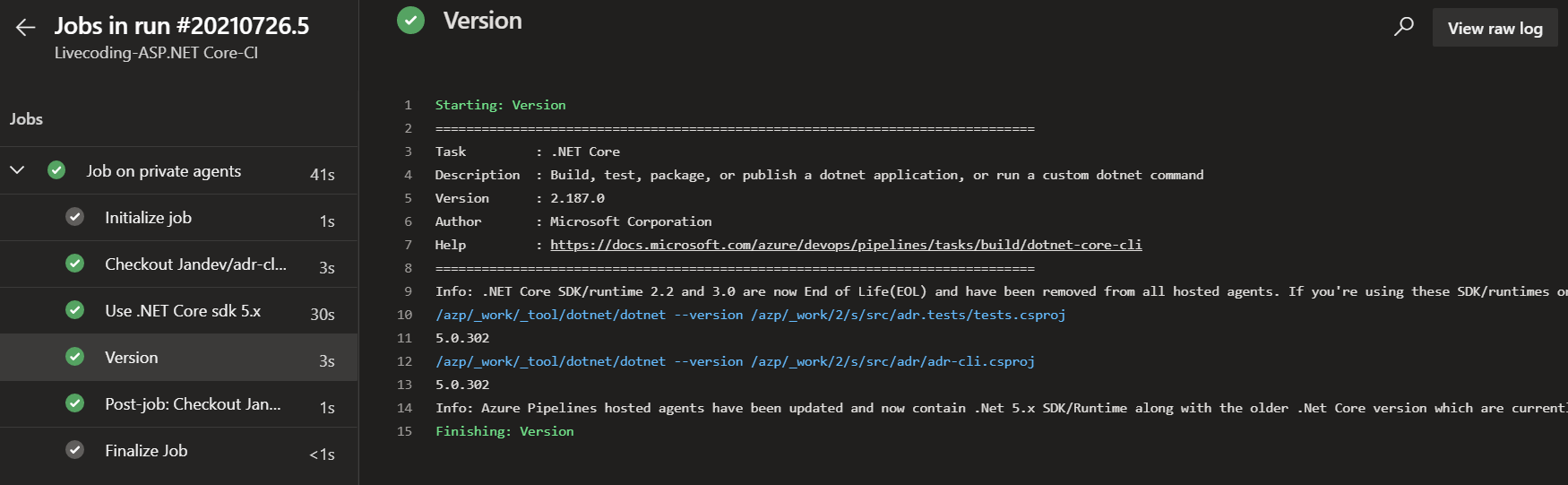Click large green success icon beside Version heading
1568x485 pixels.
(x=411, y=20)
